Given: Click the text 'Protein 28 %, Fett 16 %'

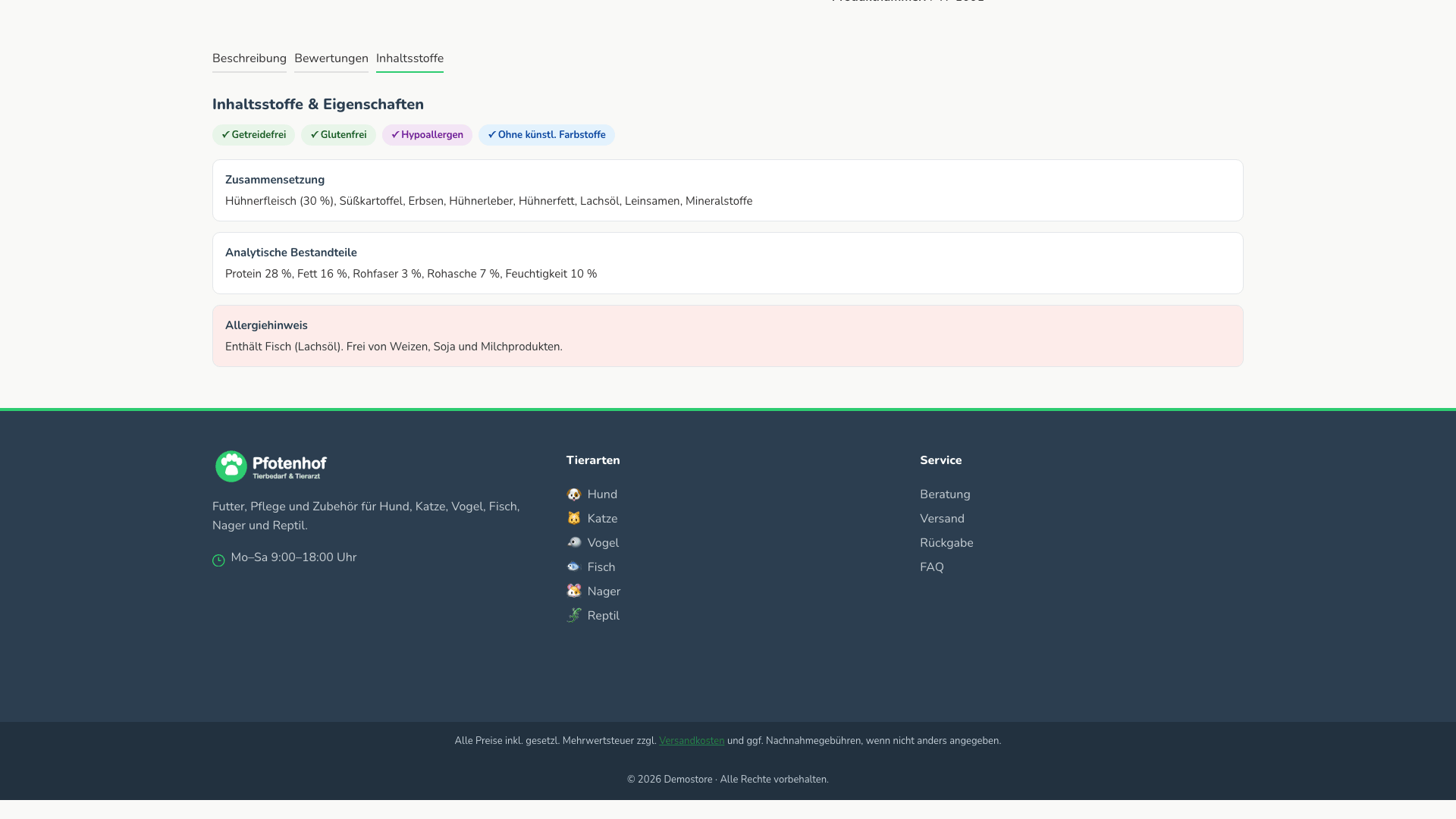Looking at the screenshot, I should pyautogui.click(x=286, y=274).
